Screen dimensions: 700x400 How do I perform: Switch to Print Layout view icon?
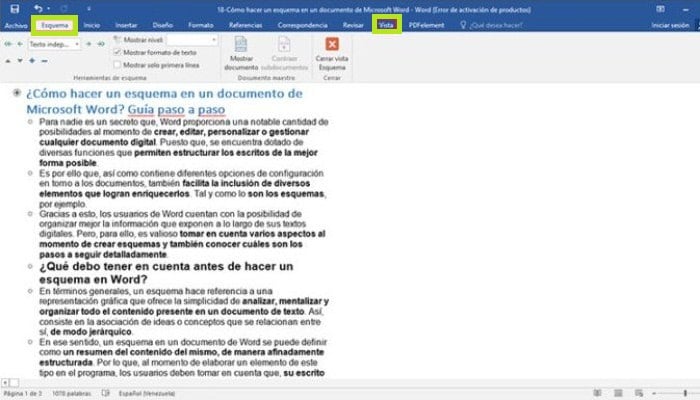(x=618, y=393)
